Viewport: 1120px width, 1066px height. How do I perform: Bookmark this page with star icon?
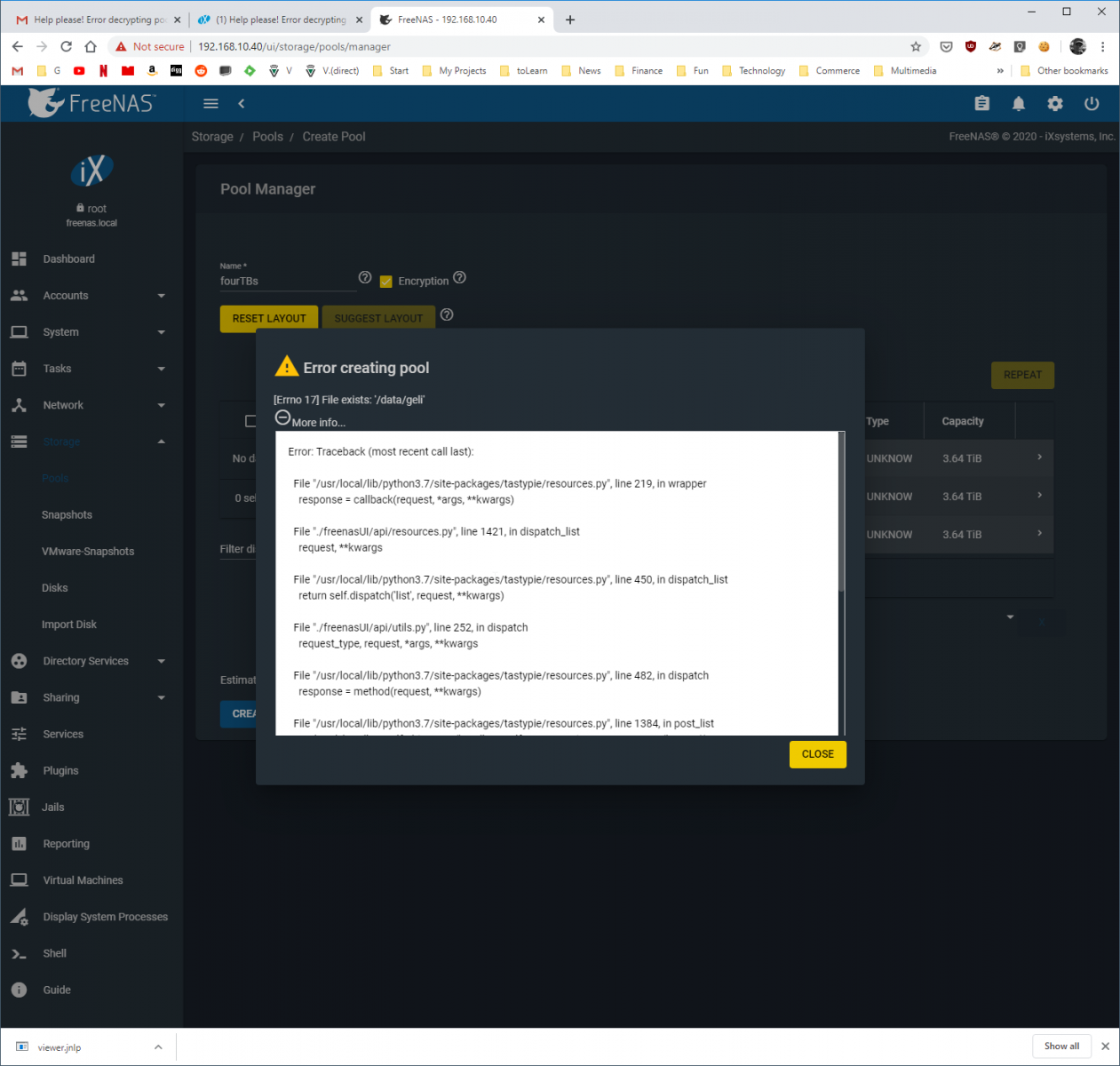tap(916, 46)
